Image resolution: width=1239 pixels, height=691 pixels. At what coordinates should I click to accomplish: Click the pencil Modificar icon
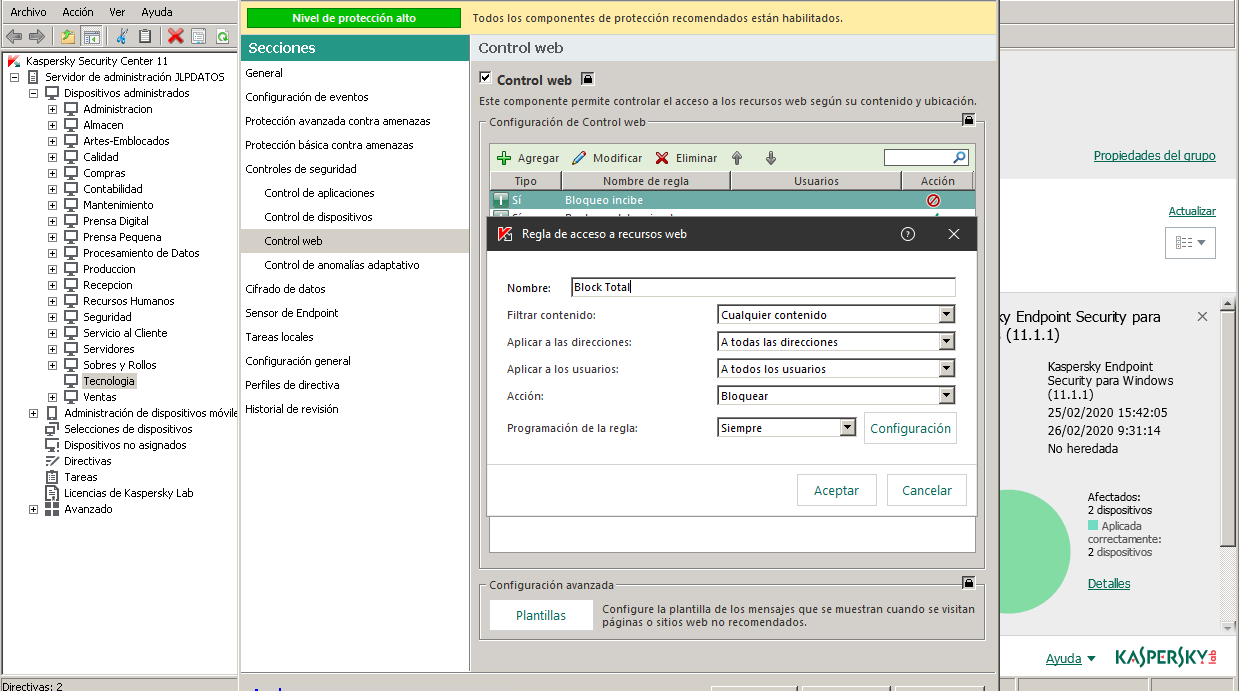(x=579, y=158)
